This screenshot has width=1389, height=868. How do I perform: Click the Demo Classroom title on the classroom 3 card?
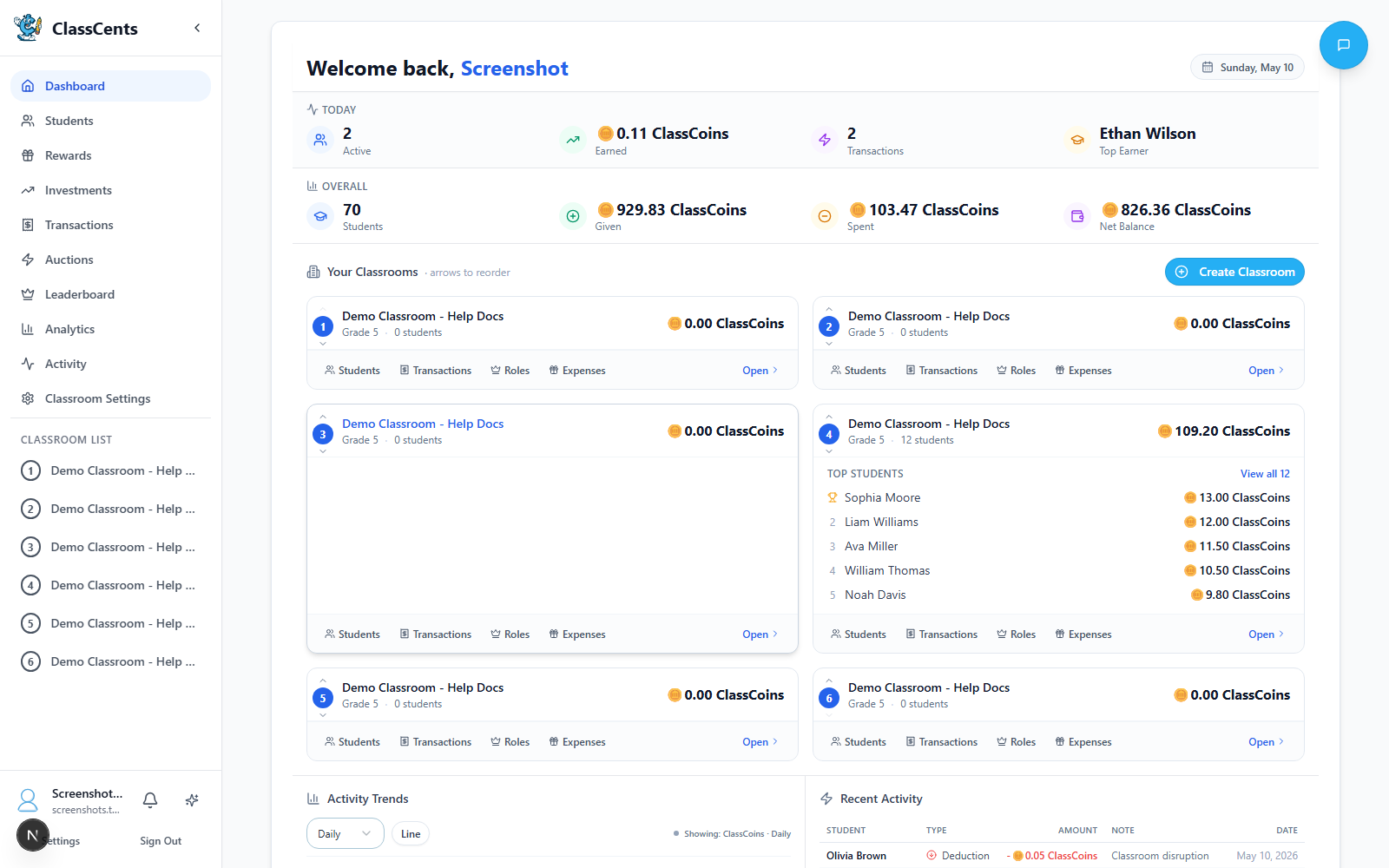pyautogui.click(x=423, y=424)
